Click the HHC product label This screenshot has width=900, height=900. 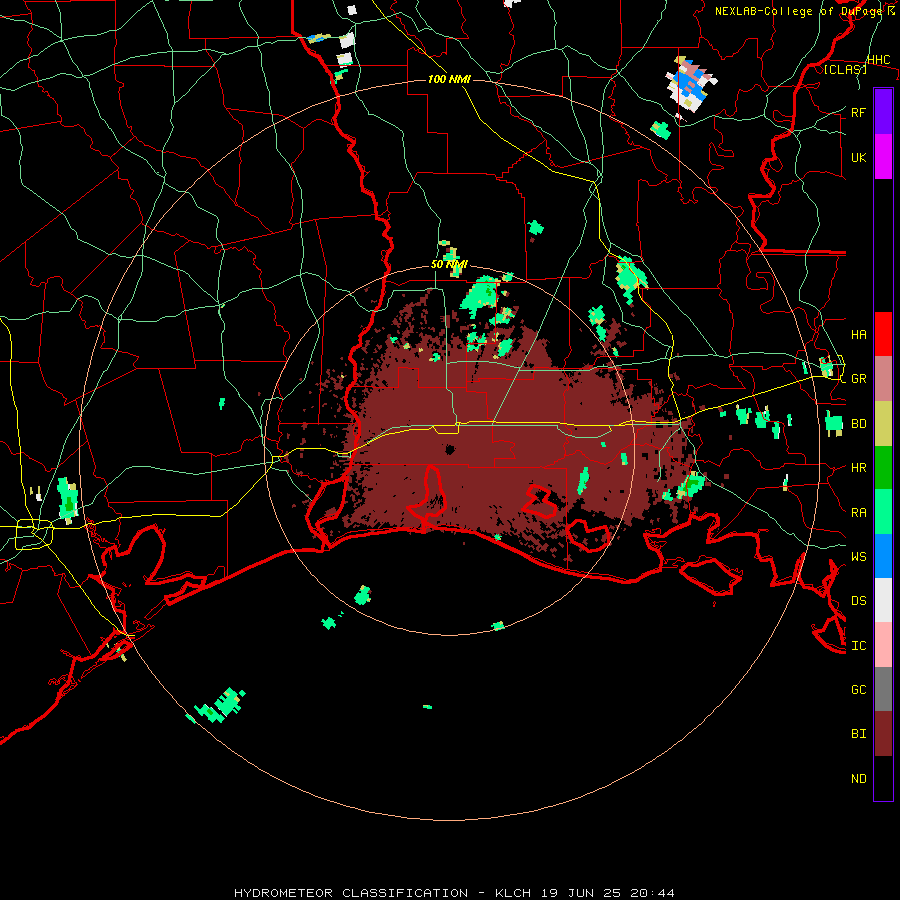[879, 60]
